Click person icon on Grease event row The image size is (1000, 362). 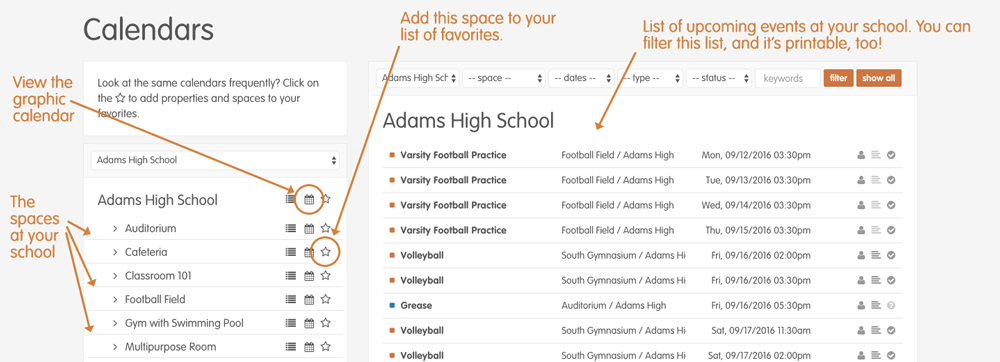pyautogui.click(x=860, y=305)
